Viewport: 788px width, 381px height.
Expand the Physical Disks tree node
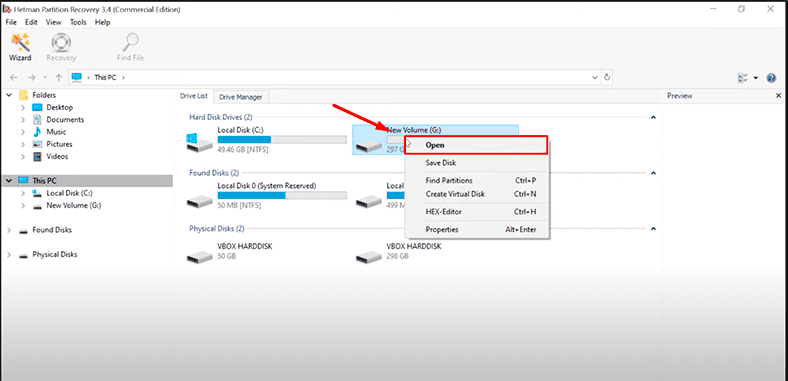click(x=9, y=254)
